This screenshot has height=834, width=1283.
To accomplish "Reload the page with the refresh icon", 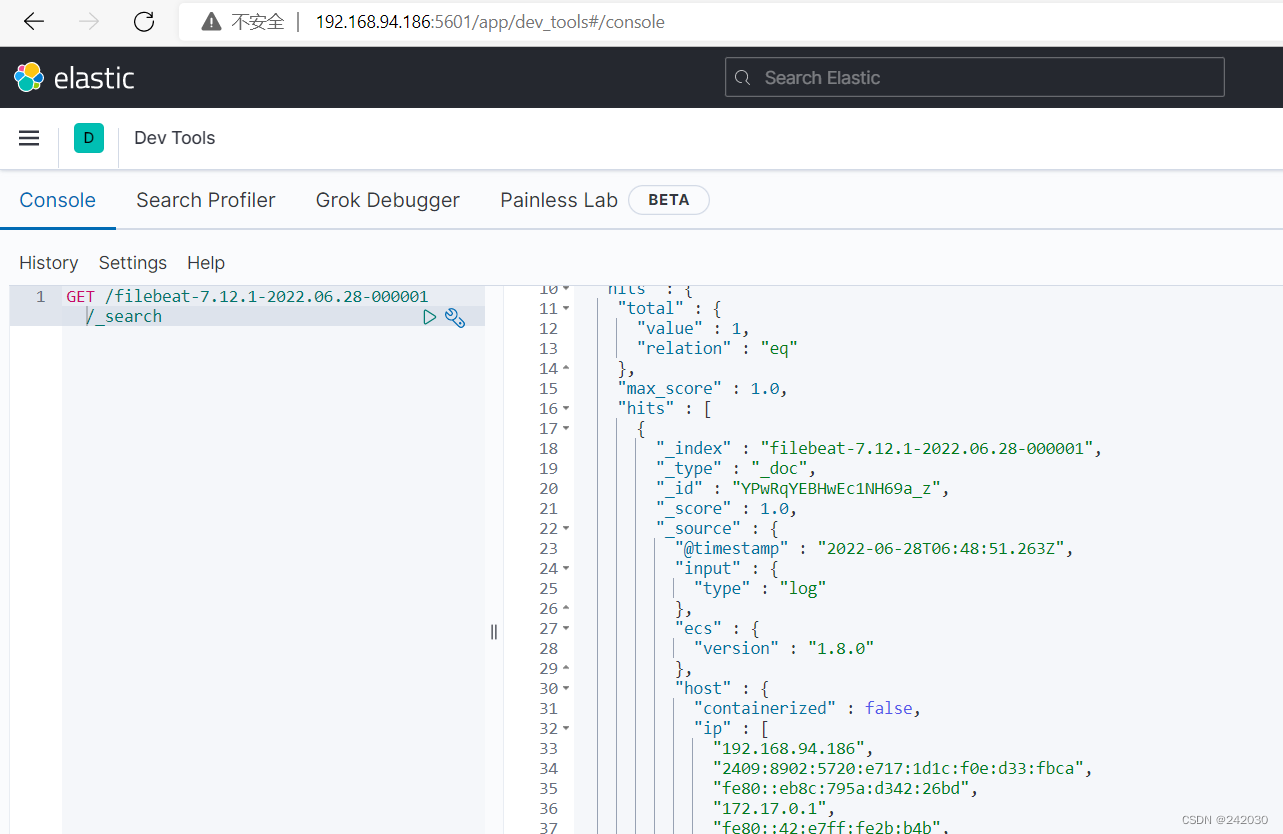I will (144, 22).
